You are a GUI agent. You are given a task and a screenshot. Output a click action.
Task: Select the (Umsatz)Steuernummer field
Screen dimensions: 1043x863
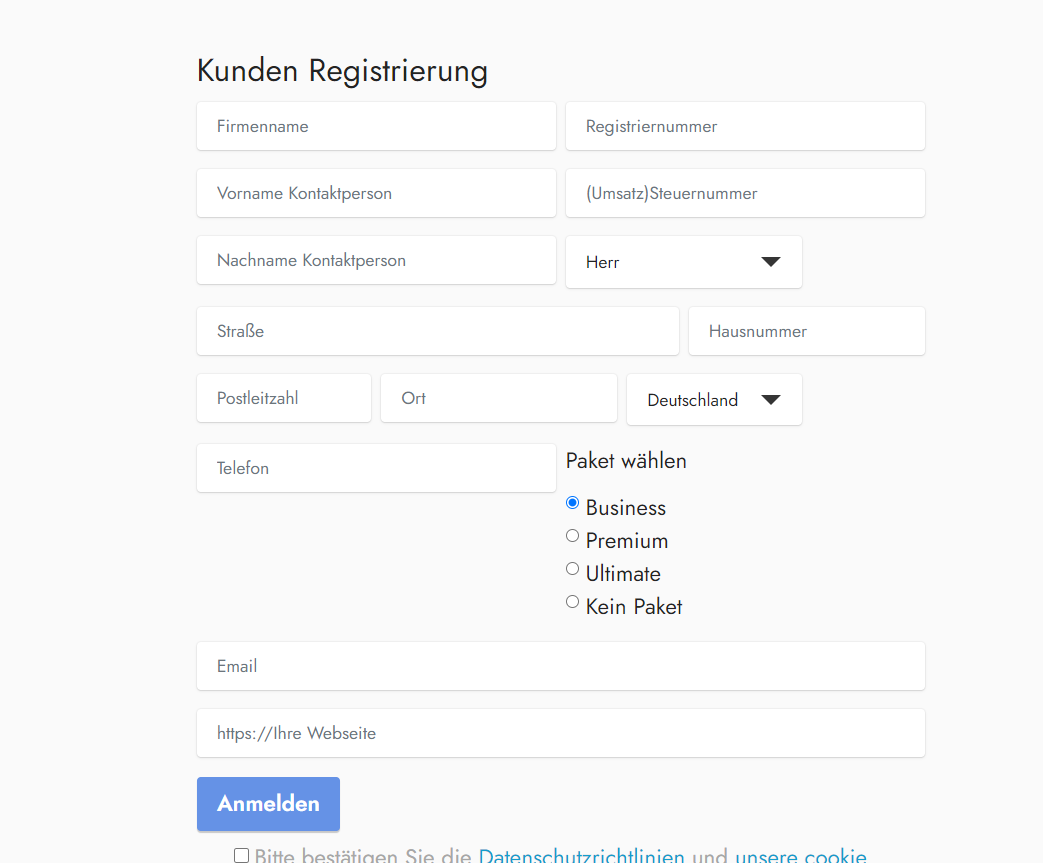coord(745,193)
